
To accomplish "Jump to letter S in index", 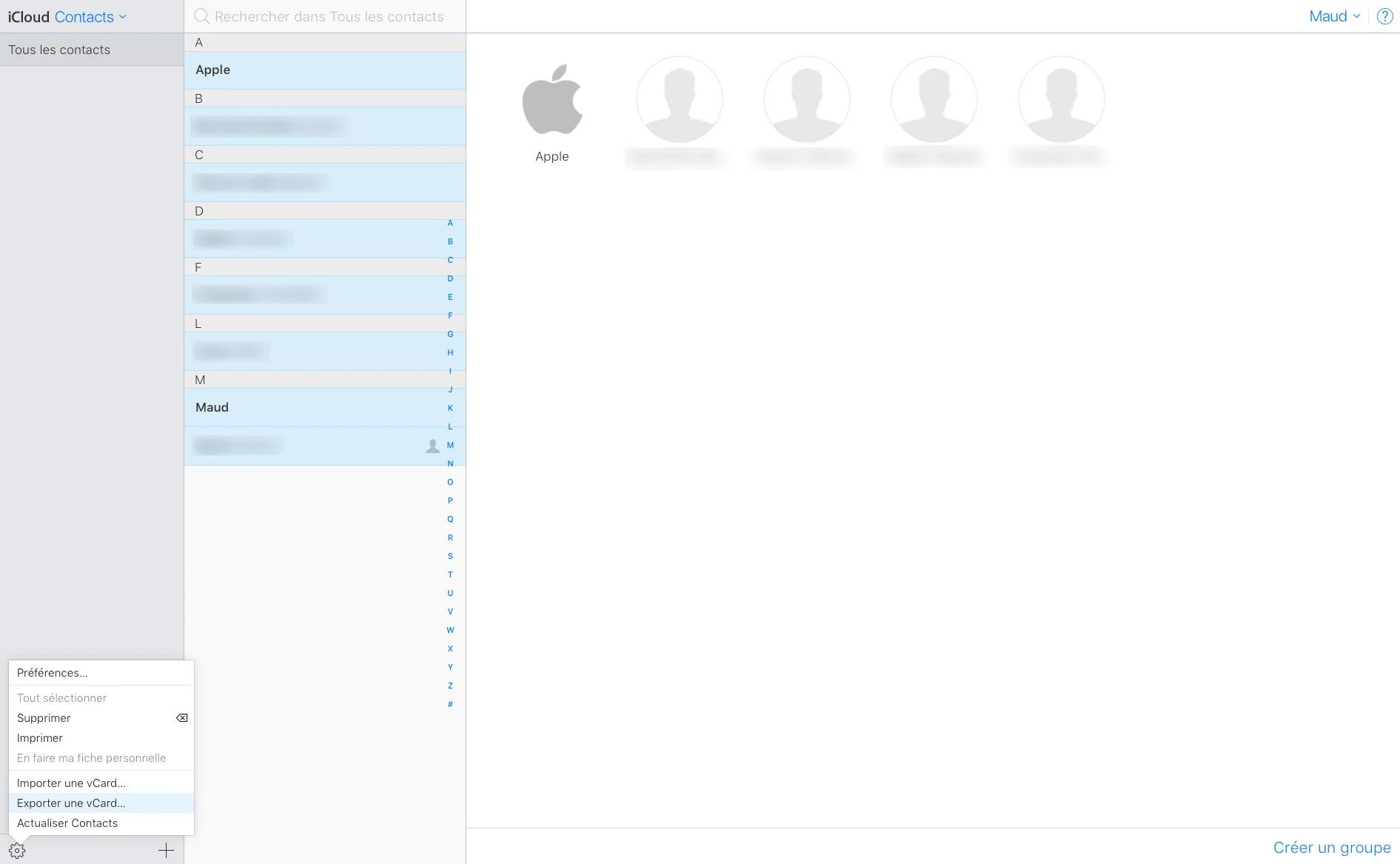I will point(450,556).
